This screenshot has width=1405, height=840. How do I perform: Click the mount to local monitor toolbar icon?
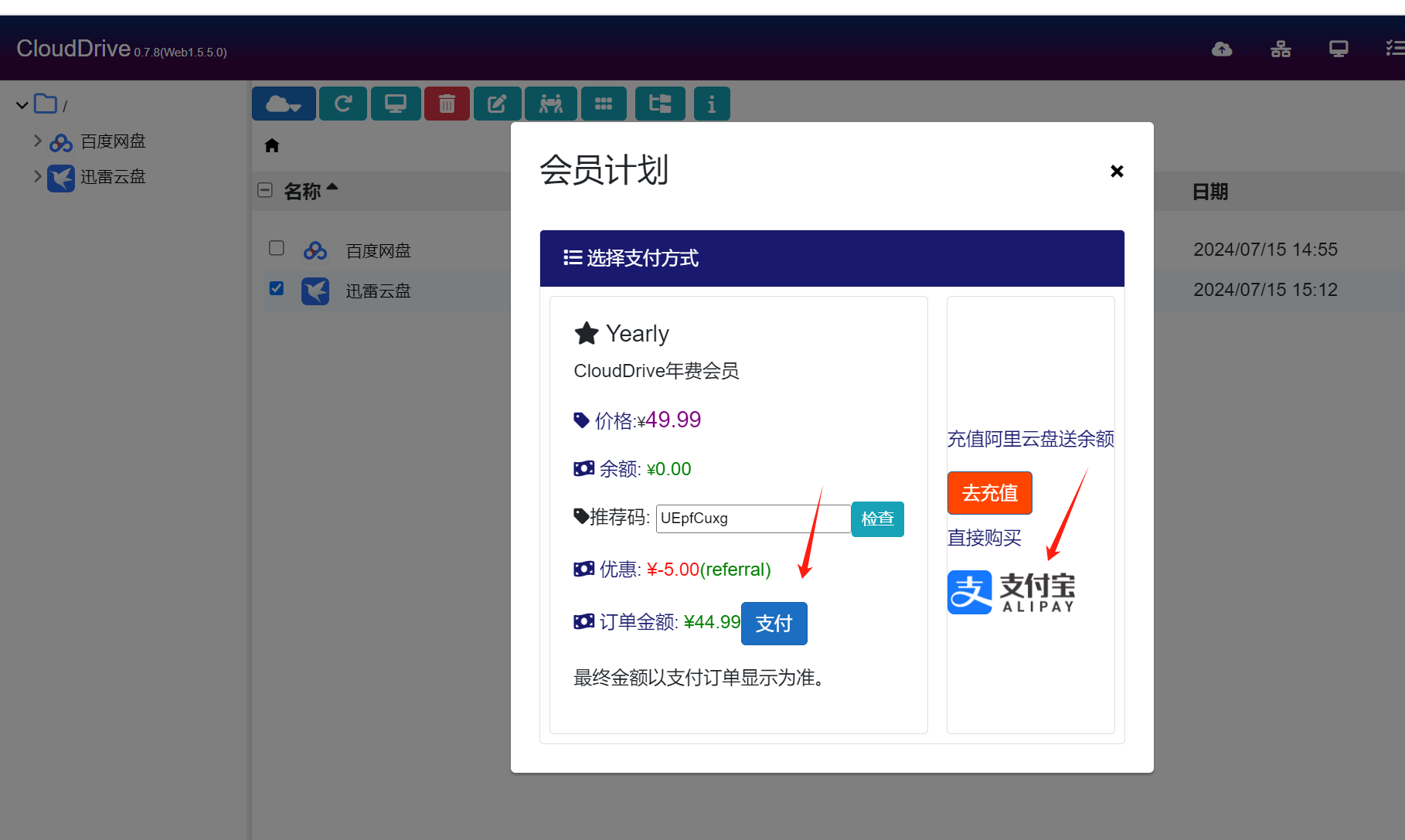click(x=396, y=104)
